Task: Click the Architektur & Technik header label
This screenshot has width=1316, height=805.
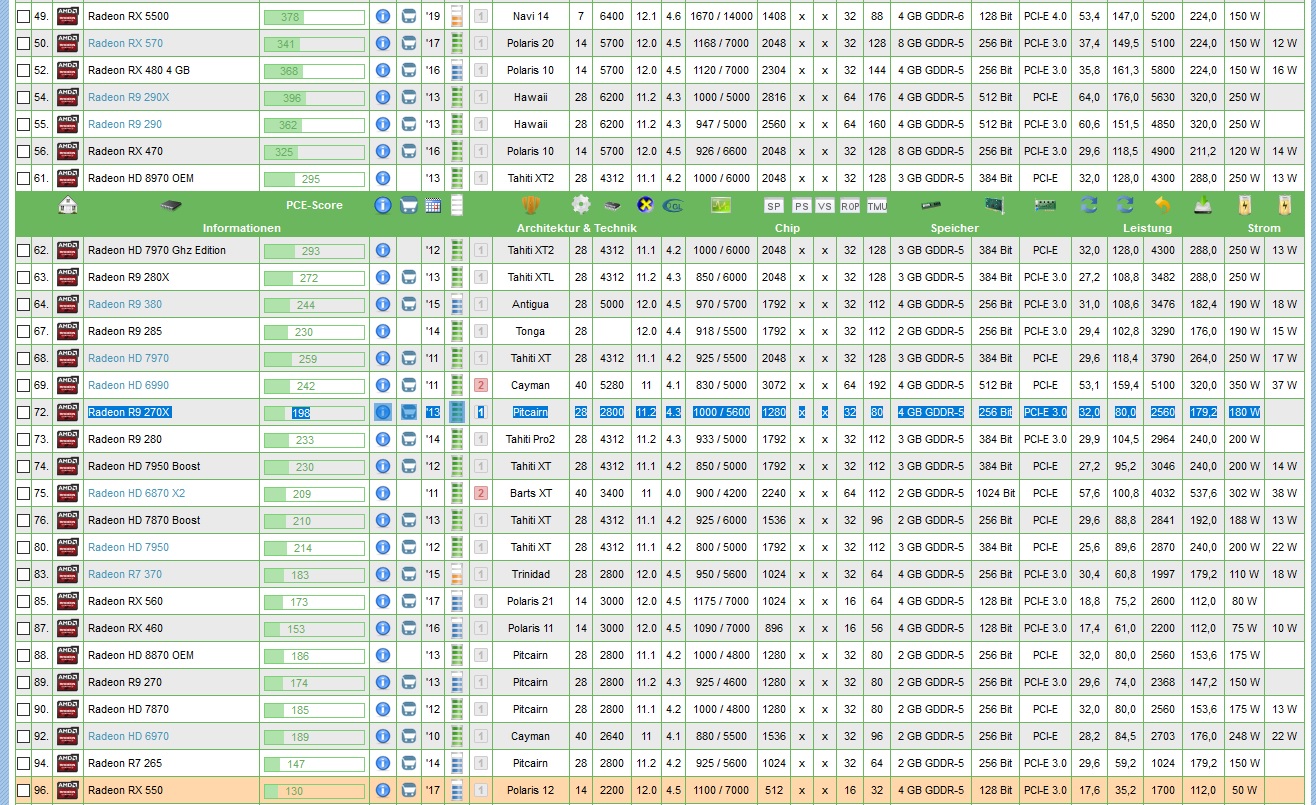Action: 576,228
